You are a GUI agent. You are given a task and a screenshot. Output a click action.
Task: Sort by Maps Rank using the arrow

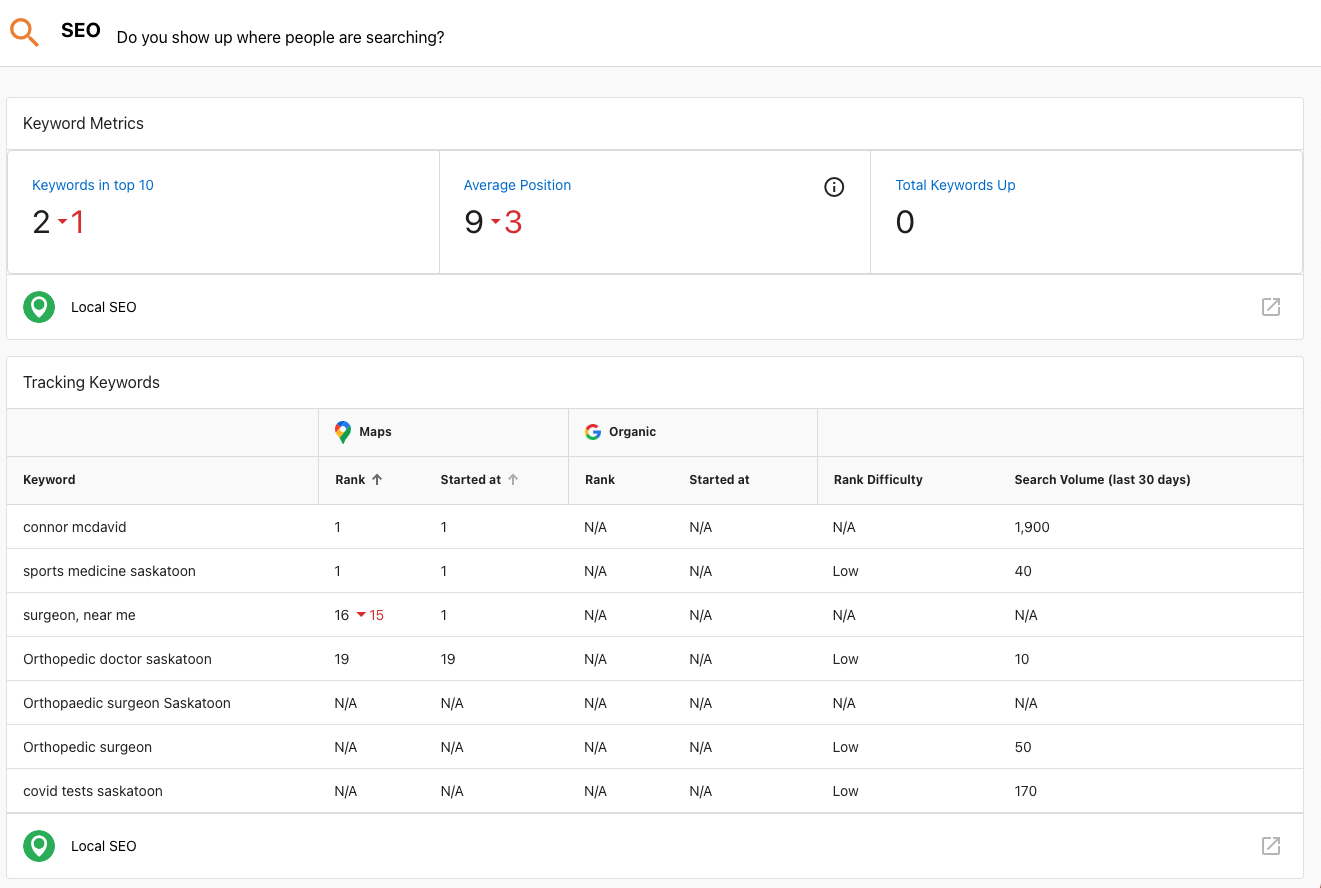tap(377, 480)
